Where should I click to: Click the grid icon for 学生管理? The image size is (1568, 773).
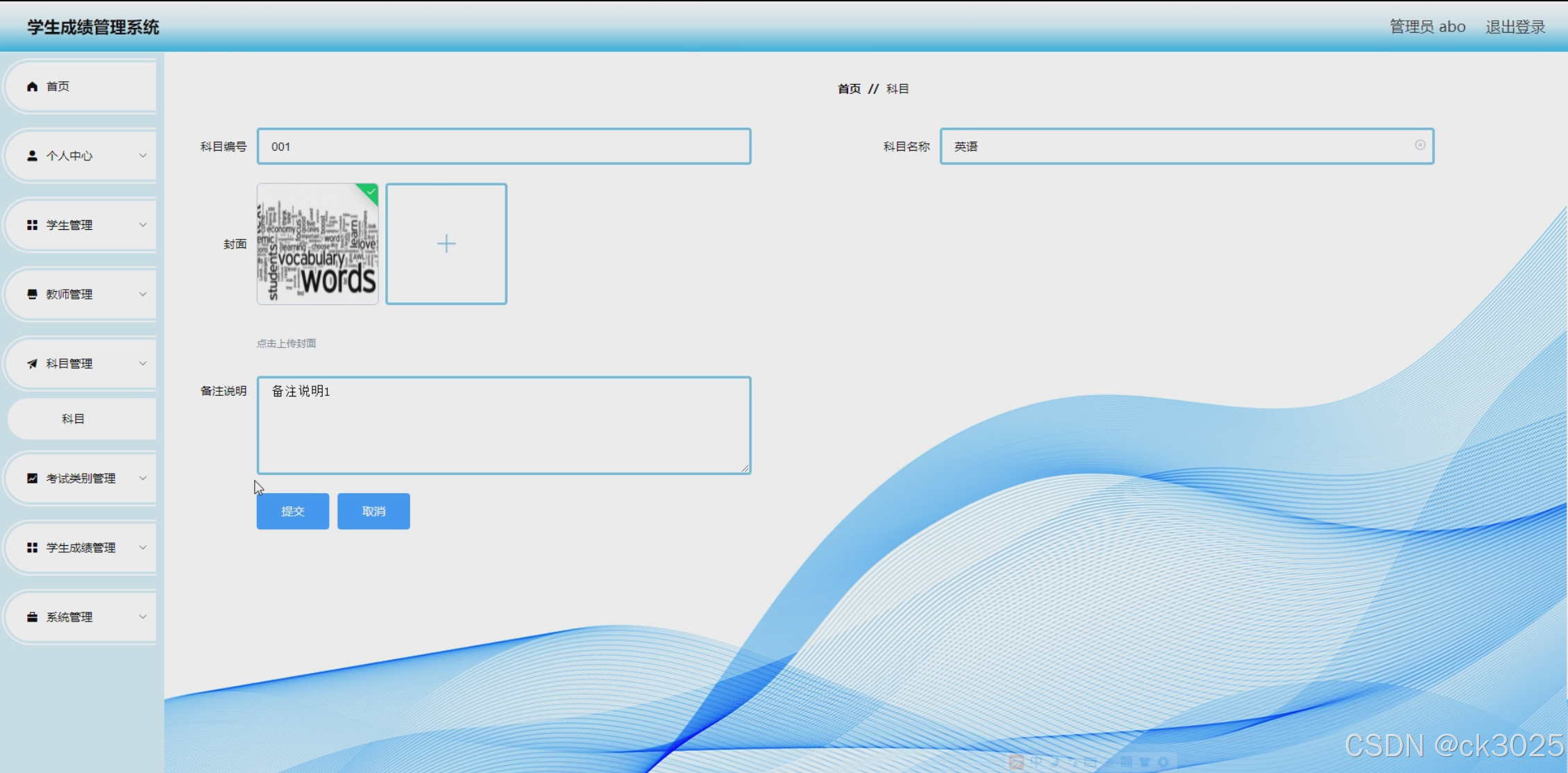[32, 225]
